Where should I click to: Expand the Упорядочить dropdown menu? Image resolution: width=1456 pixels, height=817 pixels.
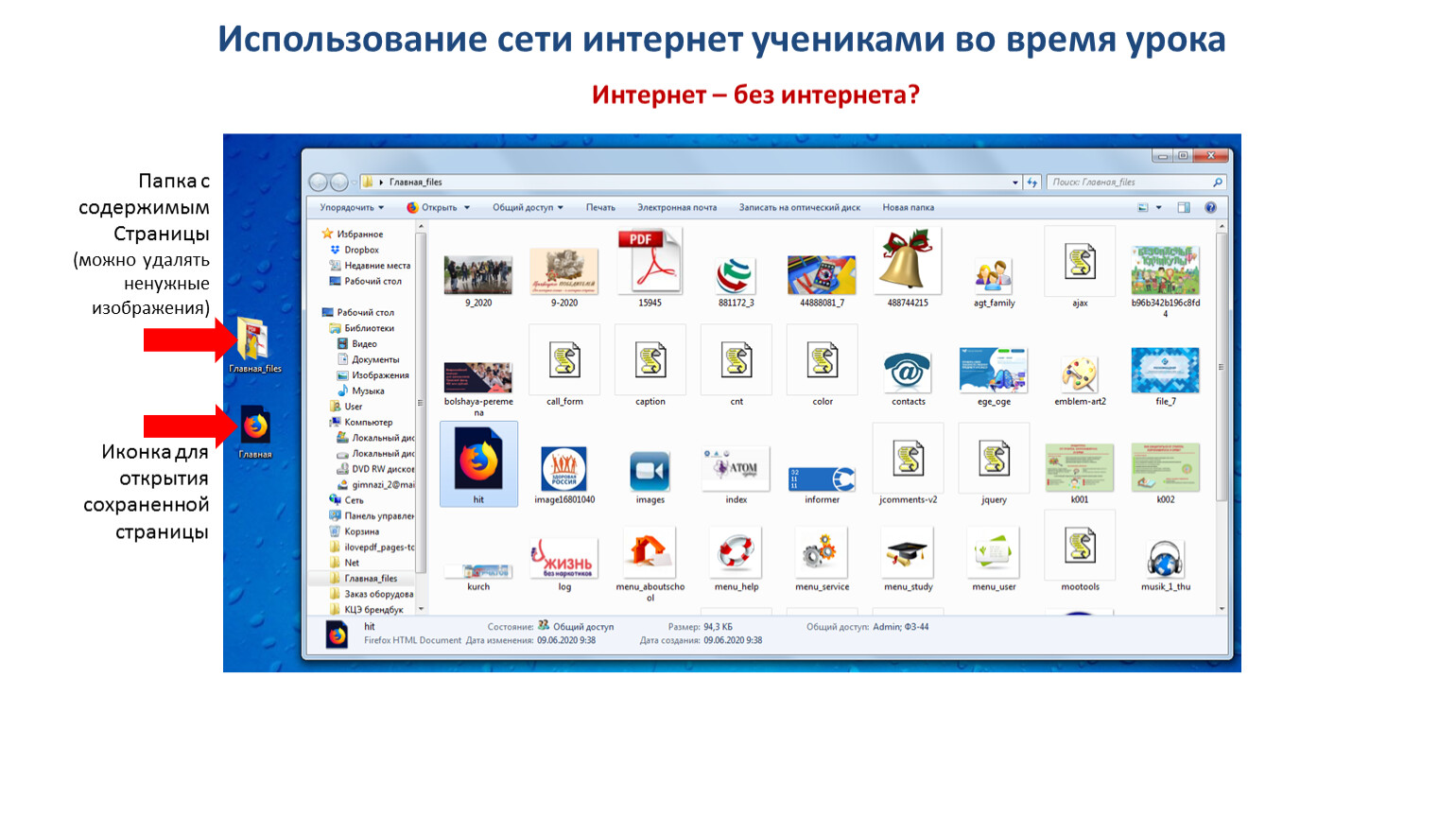click(x=352, y=208)
